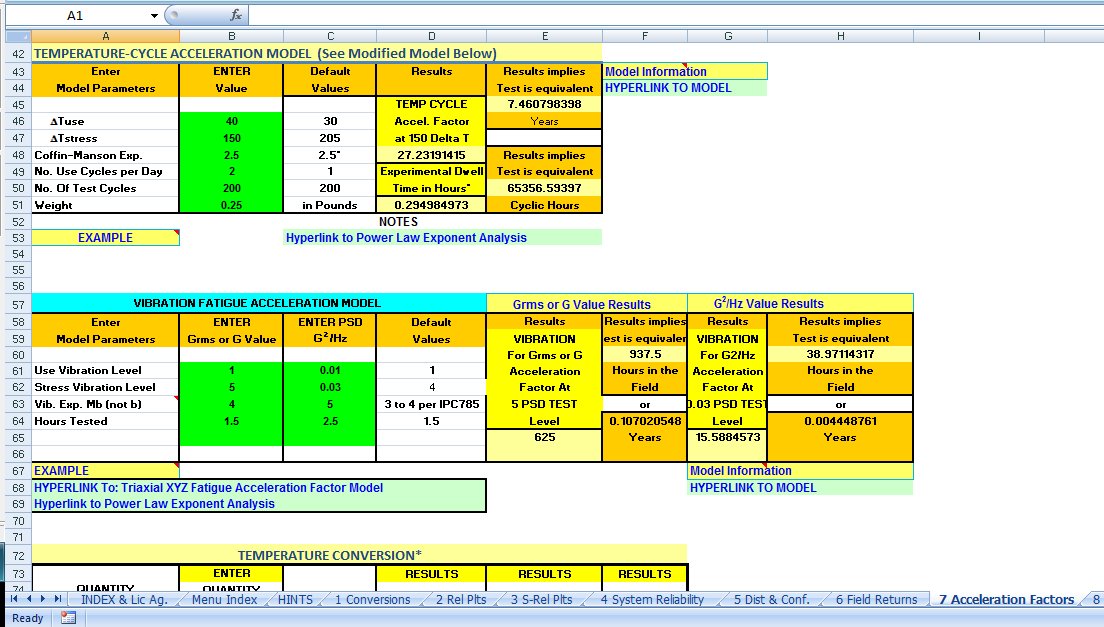
Task: Go to next sheet tab arrow
Action: click(x=43, y=599)
